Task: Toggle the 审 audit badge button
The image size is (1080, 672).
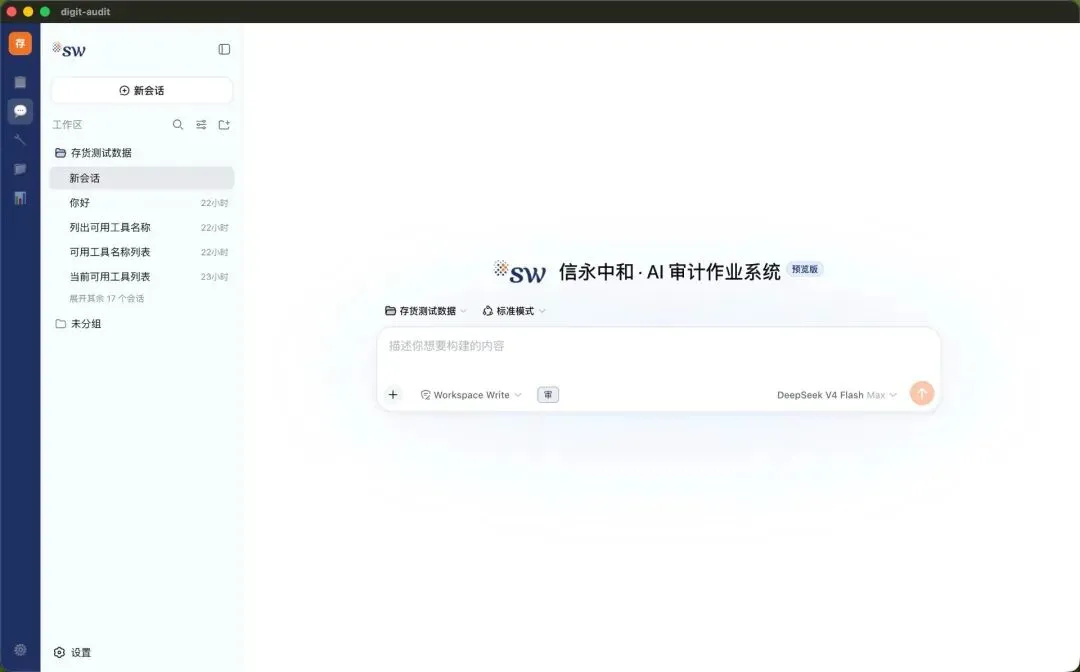Action: point(548,395)
